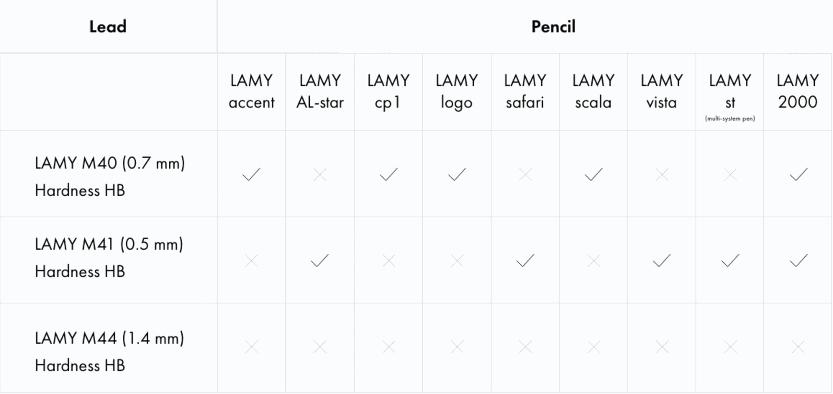Image resolution: width=833 pixels, height=394 pixels.
Task: Click the checkmark for M40 and LAMY 2000
Action: click(798, 174)
